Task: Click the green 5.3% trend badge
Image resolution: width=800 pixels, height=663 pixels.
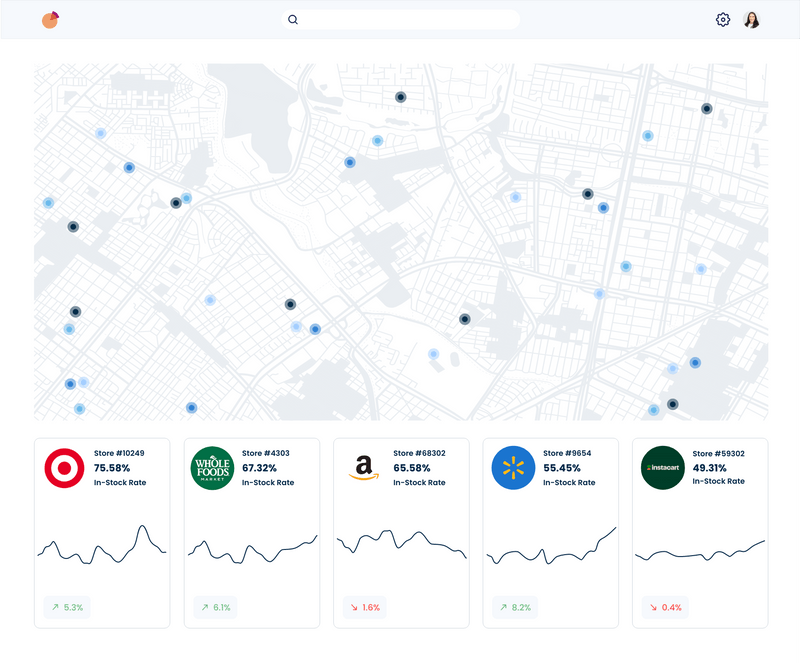Action: pyautogui.click(x=66, y=607)
